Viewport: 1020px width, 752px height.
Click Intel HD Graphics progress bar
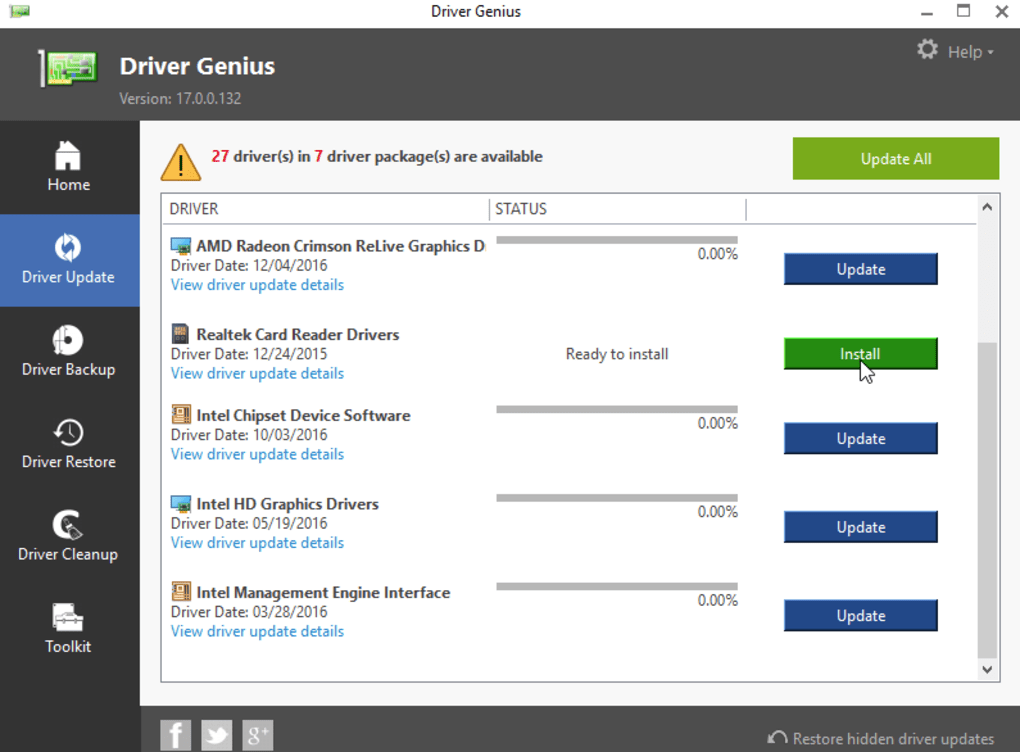coord(617,498)
